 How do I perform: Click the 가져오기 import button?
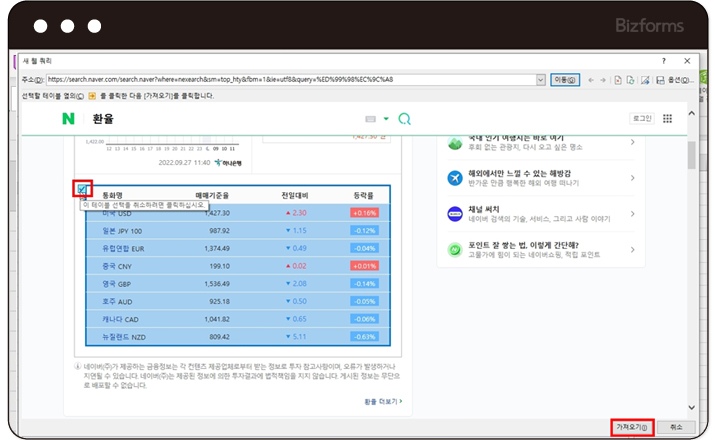pyautogui.click(x=631, y=426)
